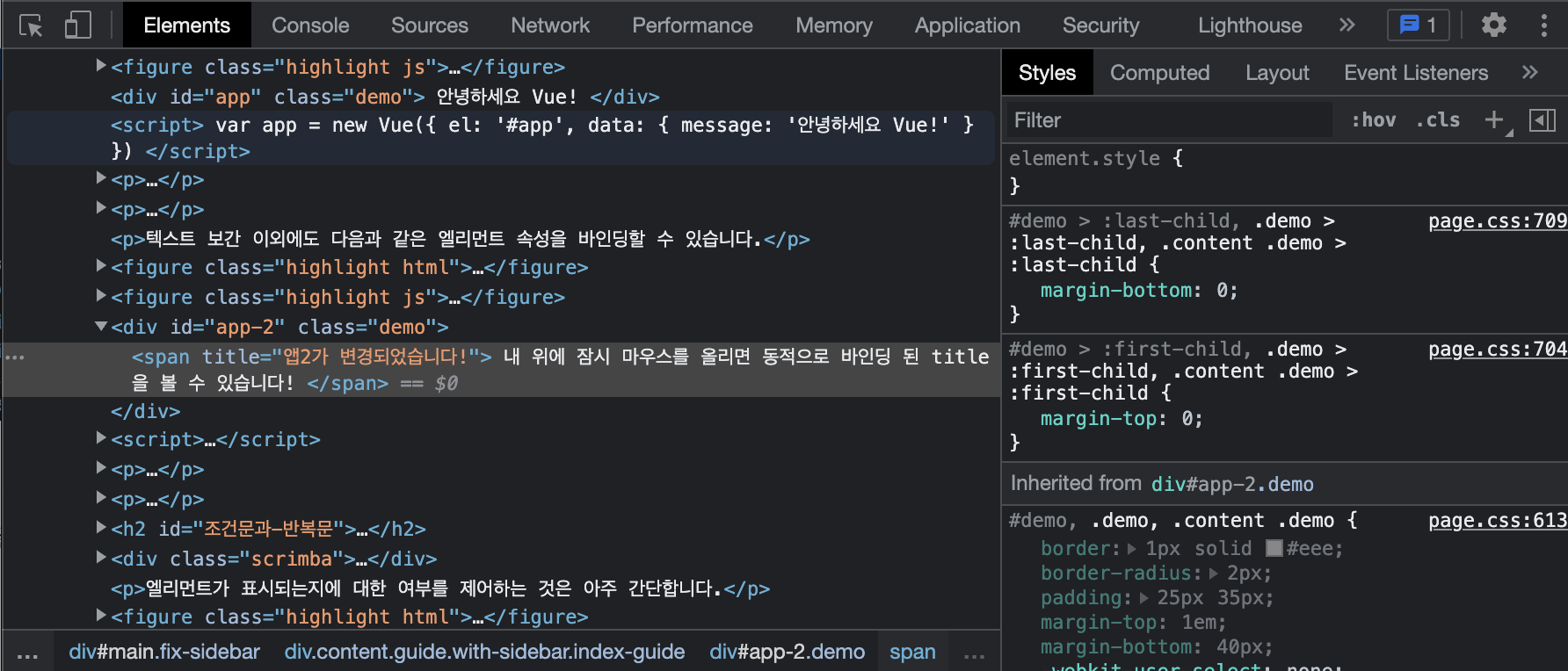Select the Styles tab
The height and width of the screenshot is (671, 1568).
click(1047, 73)
